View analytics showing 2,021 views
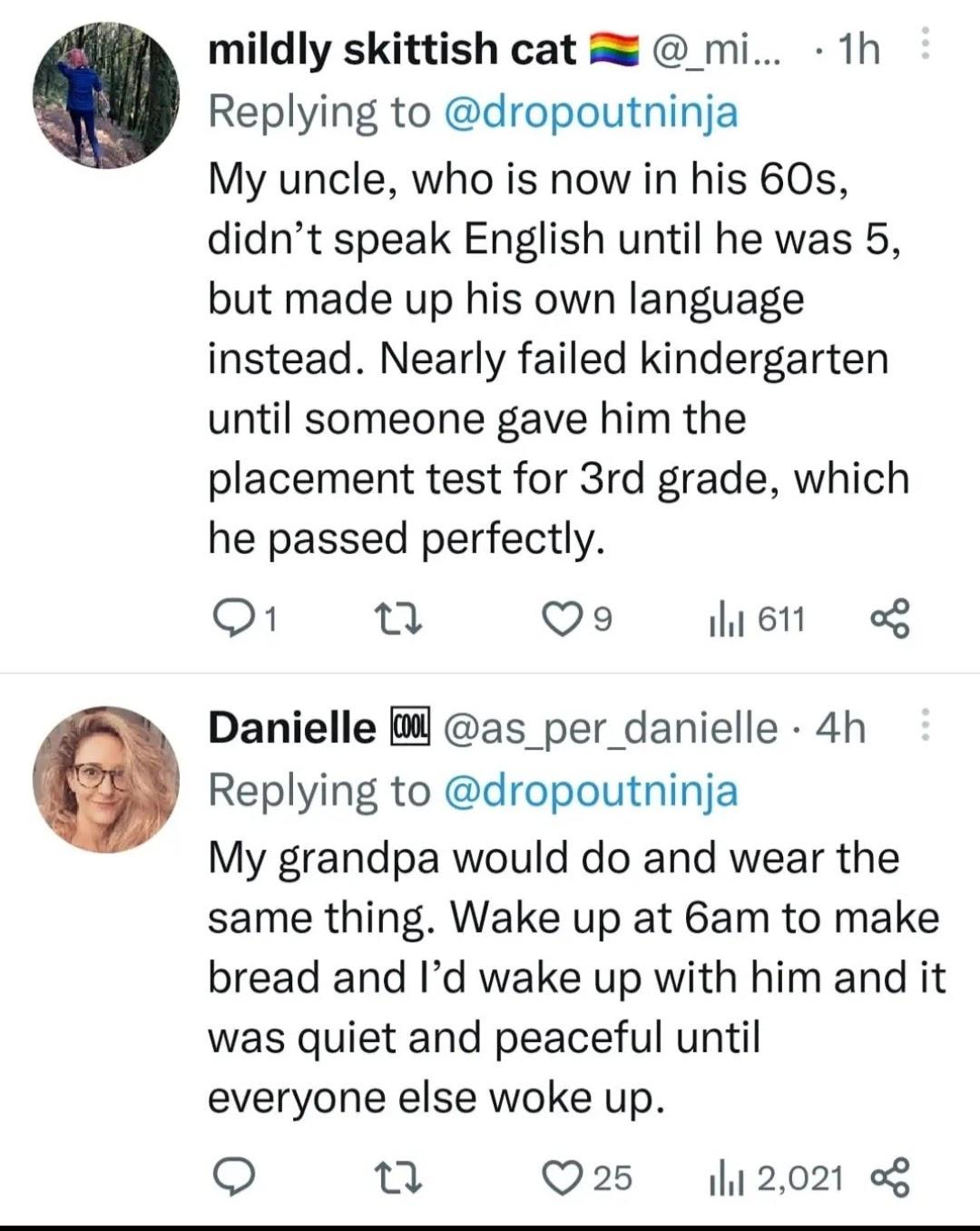This screenshot has height=1231, width=980. [x=727, y=1178]
